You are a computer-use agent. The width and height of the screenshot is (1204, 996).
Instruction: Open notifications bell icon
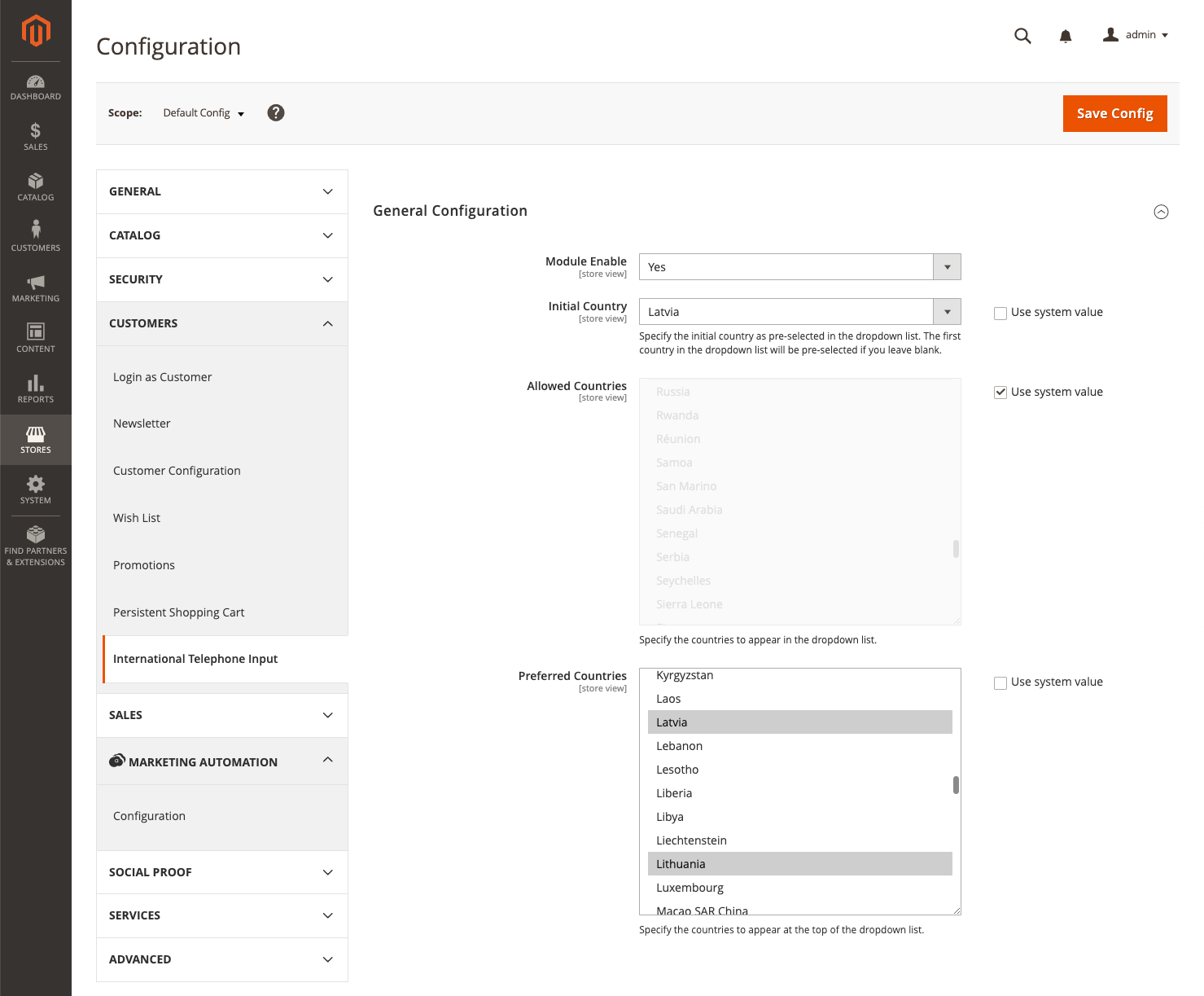point(1065,36)
